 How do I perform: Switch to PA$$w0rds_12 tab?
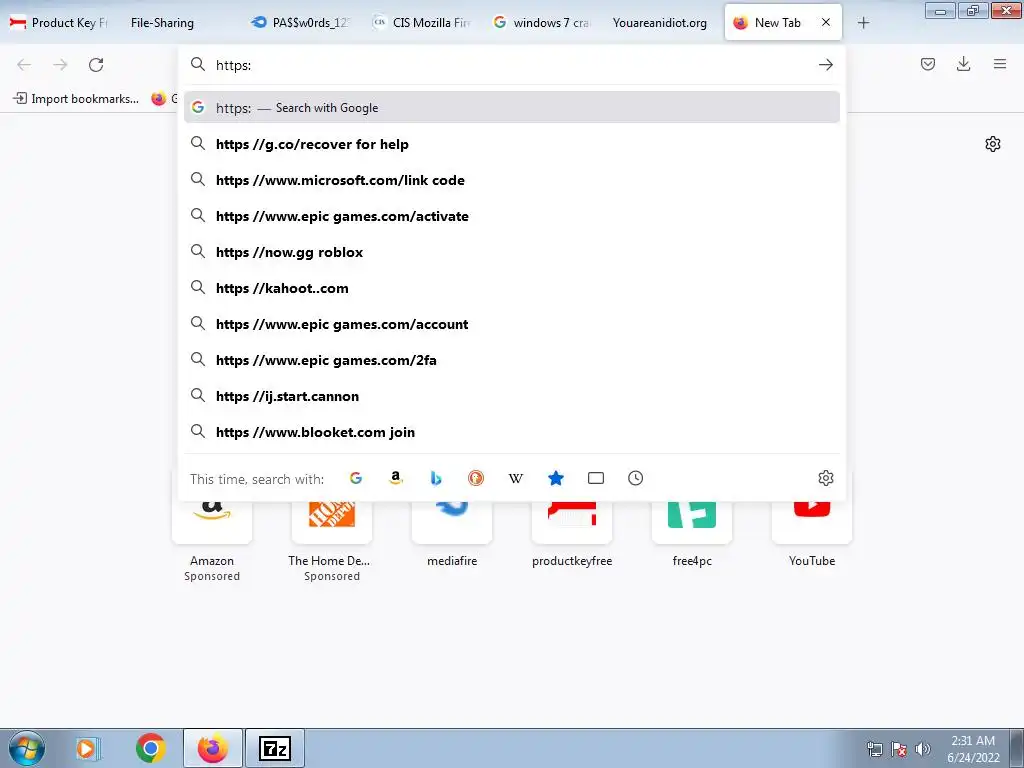(x=300, y=23)
